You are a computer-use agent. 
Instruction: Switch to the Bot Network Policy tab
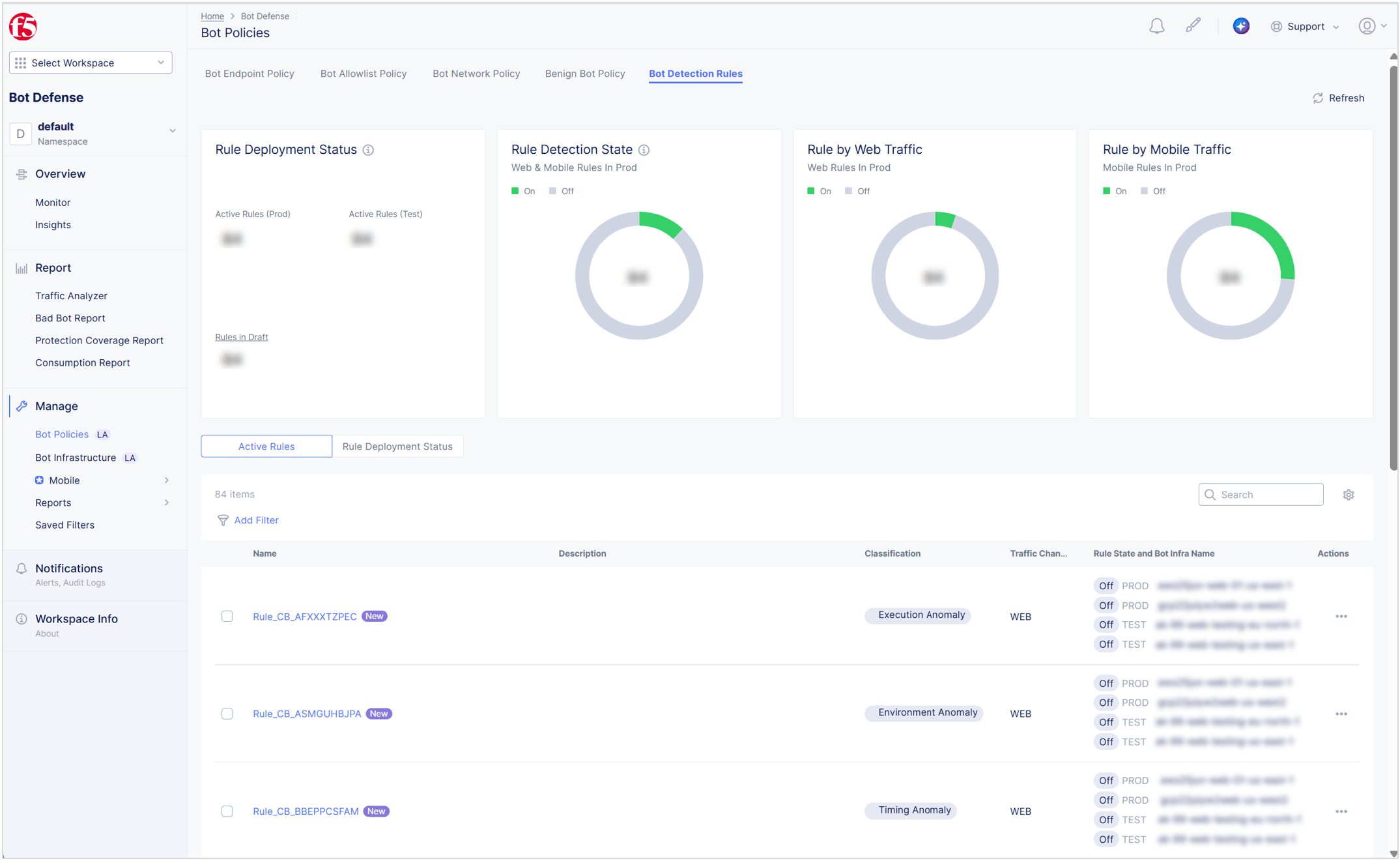[476, 74]
